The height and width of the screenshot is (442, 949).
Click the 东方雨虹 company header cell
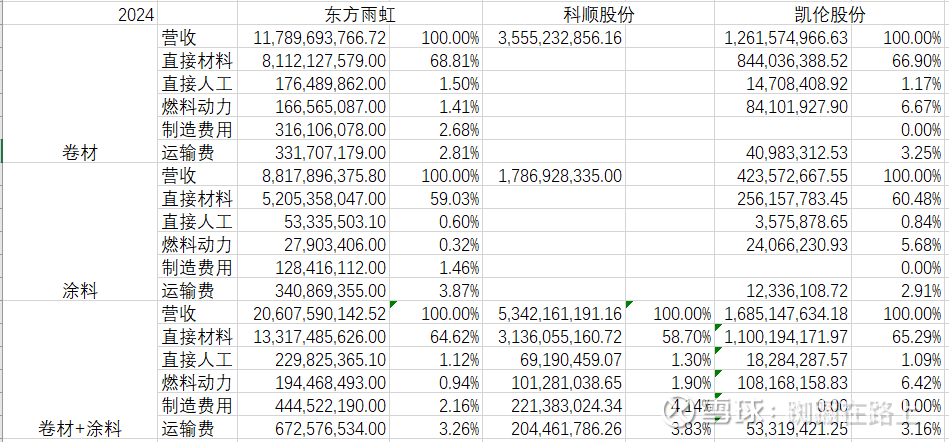359,15
